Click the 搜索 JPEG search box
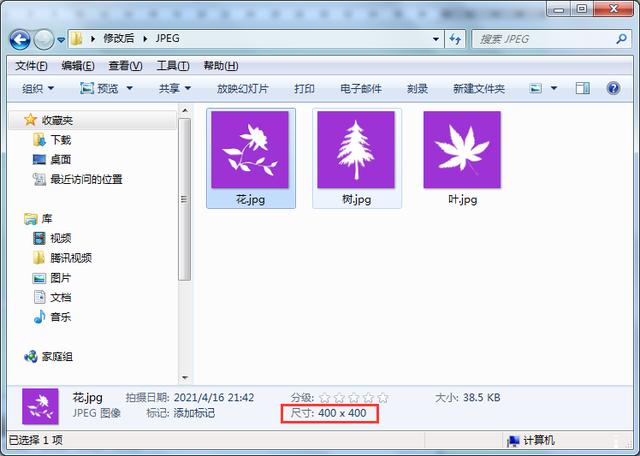Screen dimensions: 640x456 tap(540, 39)
